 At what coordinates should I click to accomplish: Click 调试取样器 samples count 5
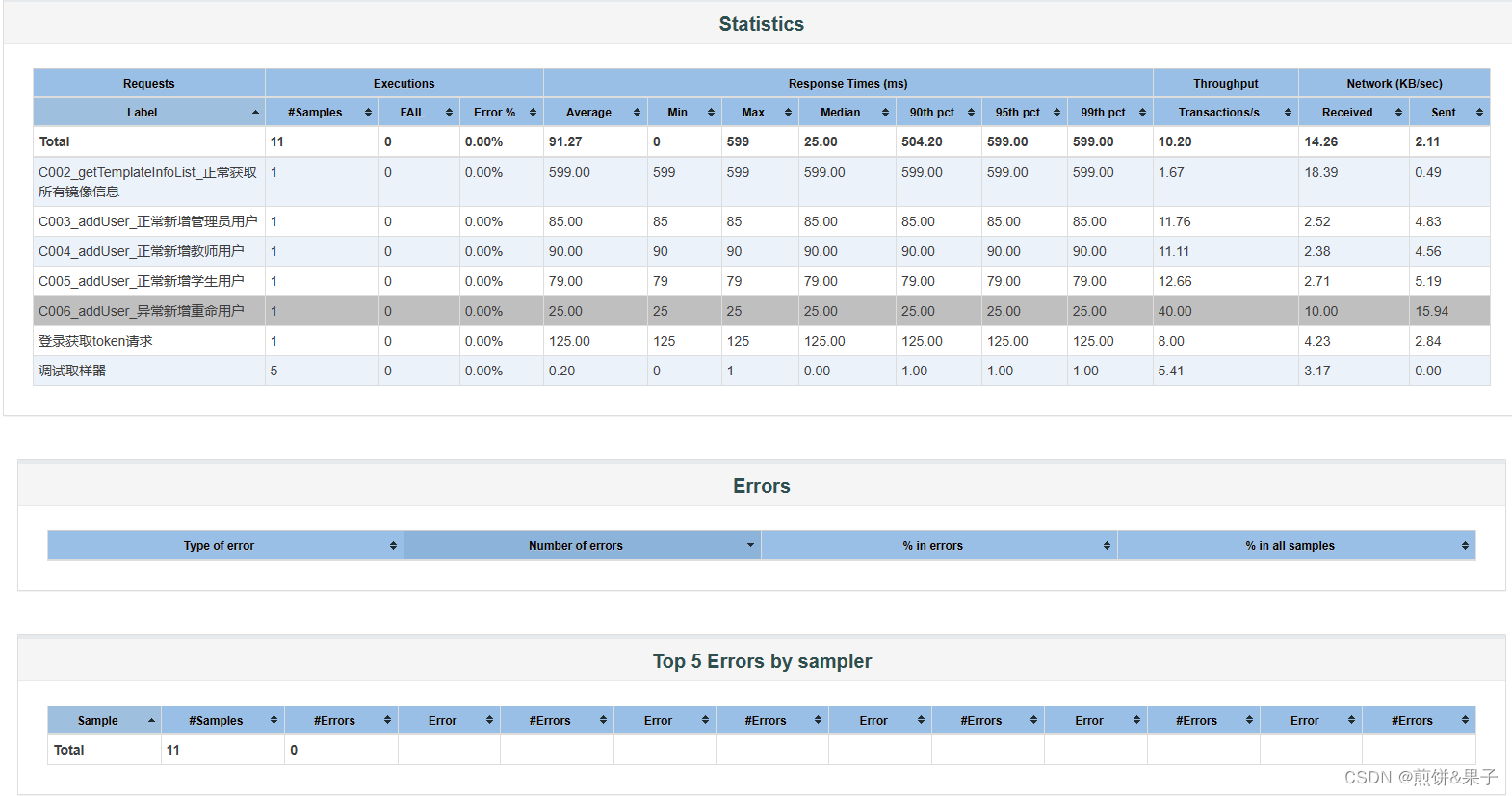pos(274,371)
